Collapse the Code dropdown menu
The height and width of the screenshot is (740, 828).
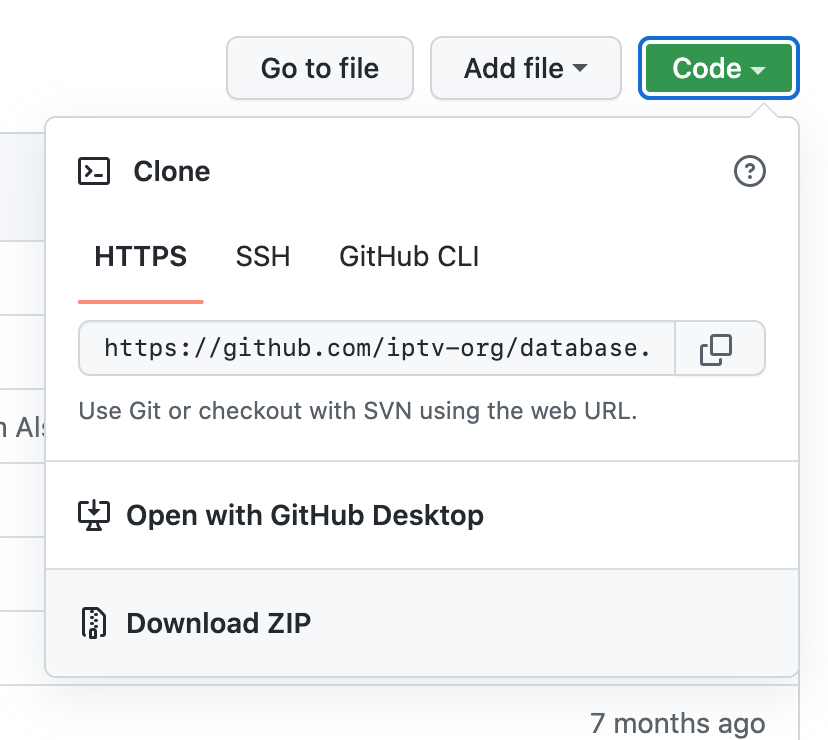718,68
